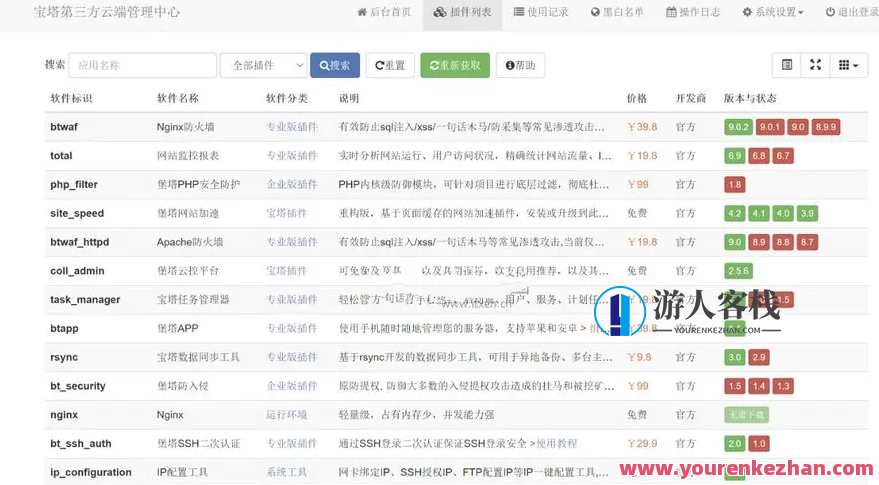Click the php_filter identifier cell
This screenshot has height=485, width=879.
pos(74,184)
